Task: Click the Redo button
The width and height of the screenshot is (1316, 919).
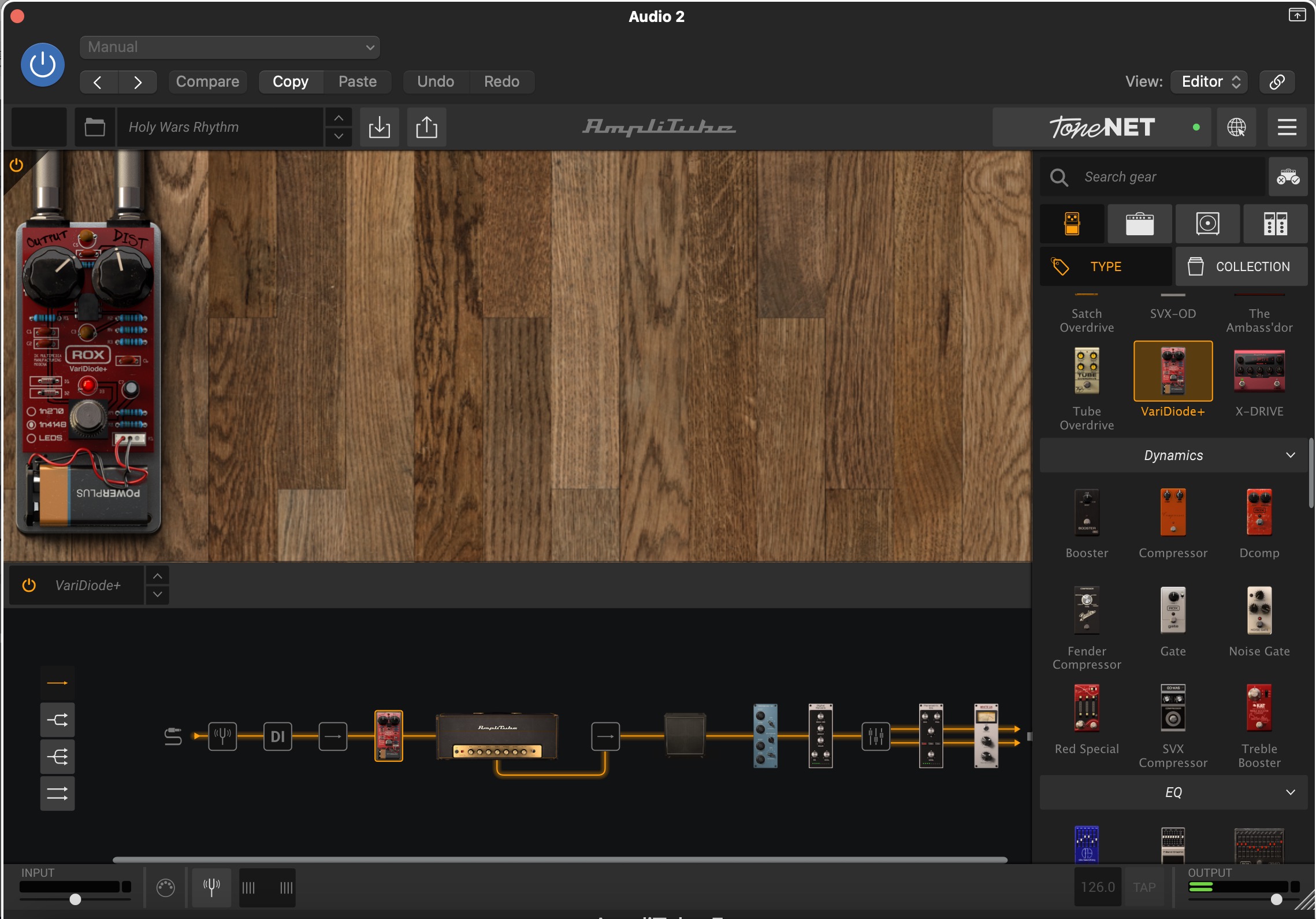Action: click(x=501, y=82)
